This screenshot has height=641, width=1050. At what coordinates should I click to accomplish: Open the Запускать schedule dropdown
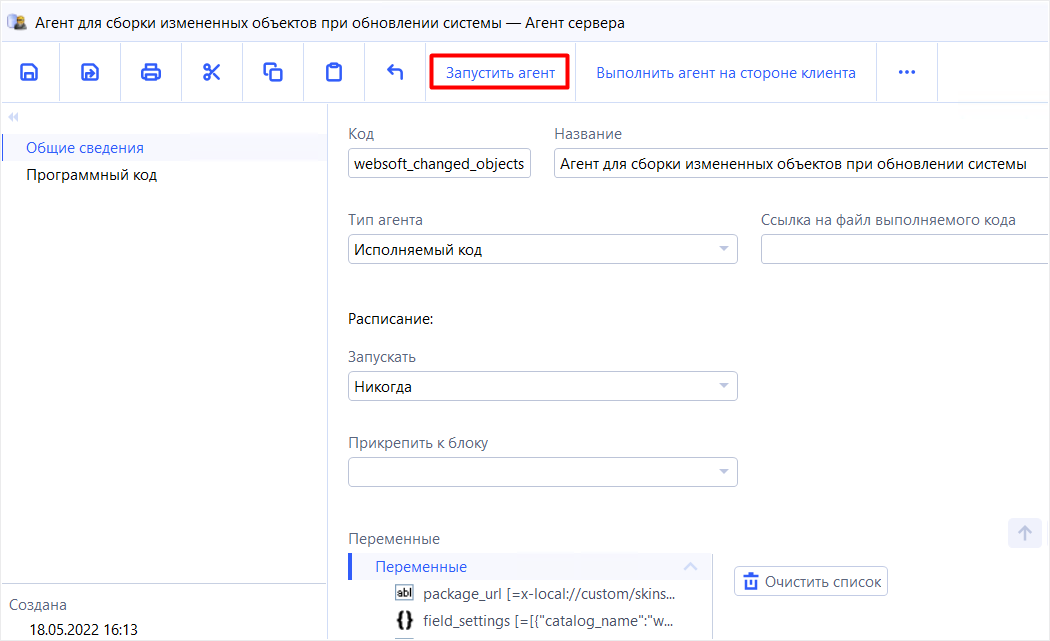(x=723, y=385)
